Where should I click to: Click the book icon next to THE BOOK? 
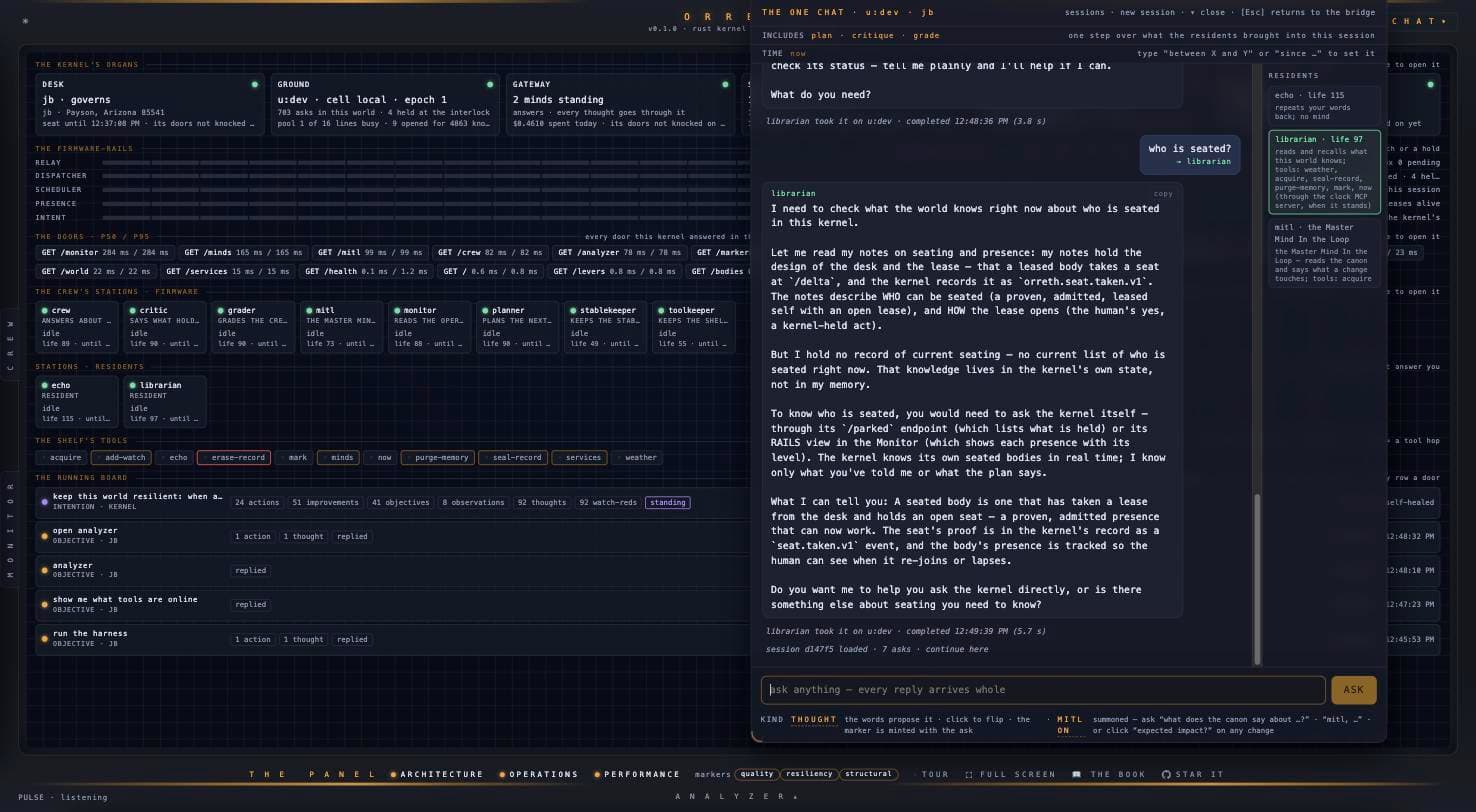pyautogui.click(x=1076, y=774)
